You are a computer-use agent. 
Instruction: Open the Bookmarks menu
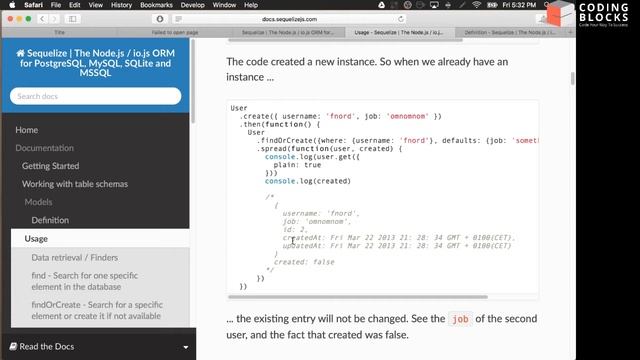pos(156,5)
